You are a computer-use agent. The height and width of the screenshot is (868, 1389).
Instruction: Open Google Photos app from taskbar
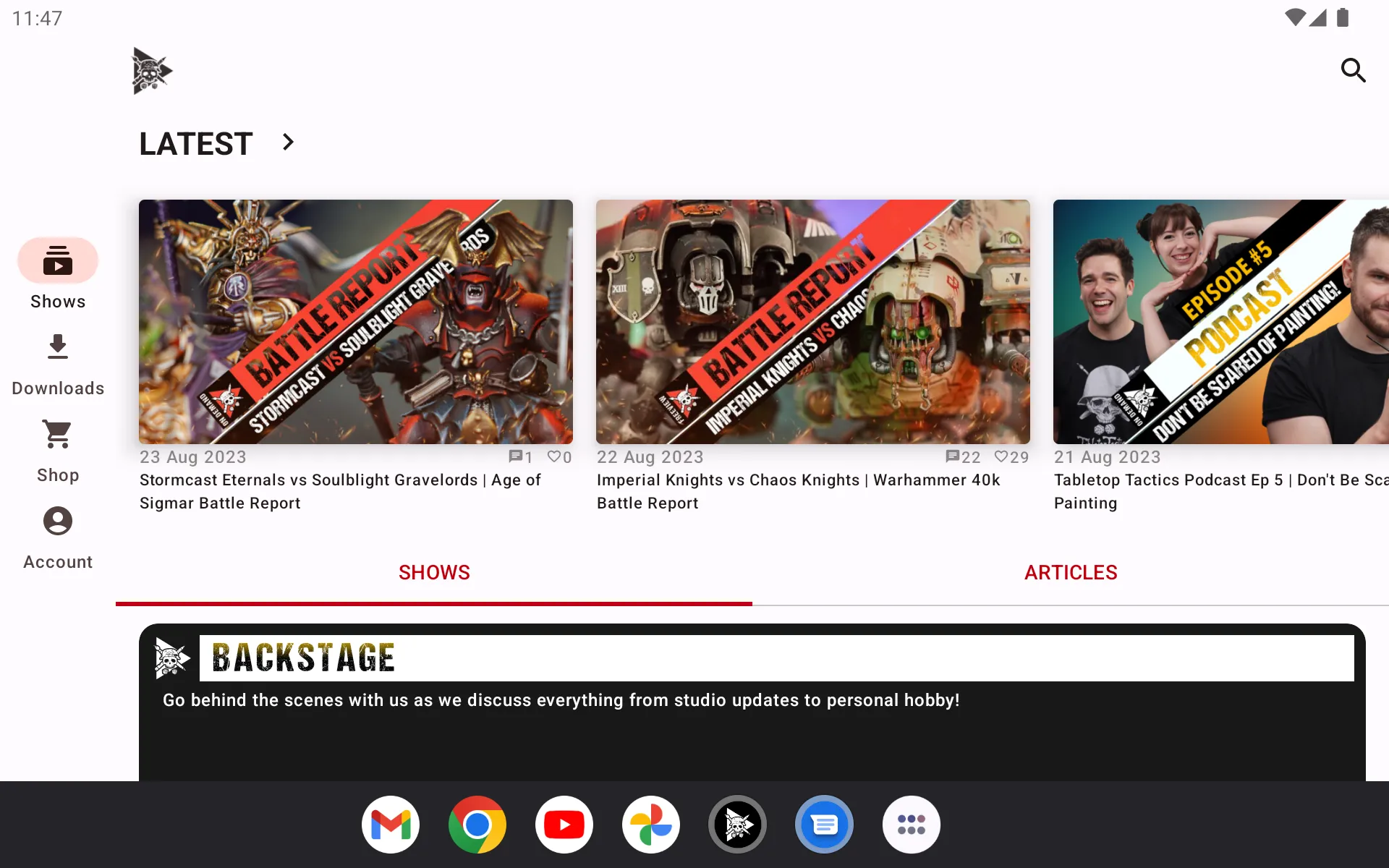pos(650,824)
